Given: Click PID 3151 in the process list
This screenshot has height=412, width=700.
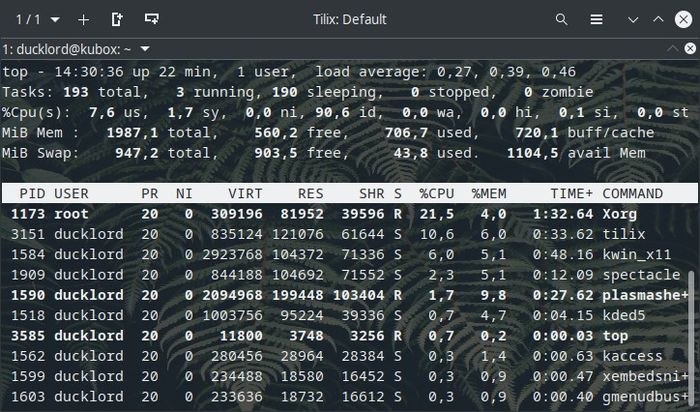Looking at the screenshot, I should (28, 234).
